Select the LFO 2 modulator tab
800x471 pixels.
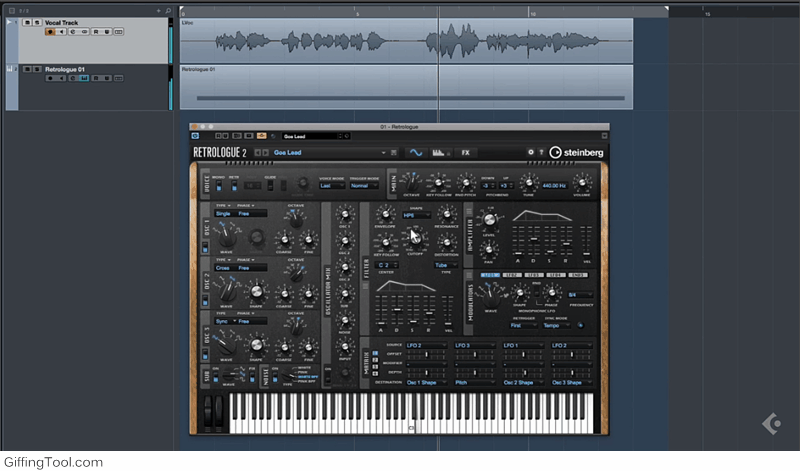pos(512,275)
